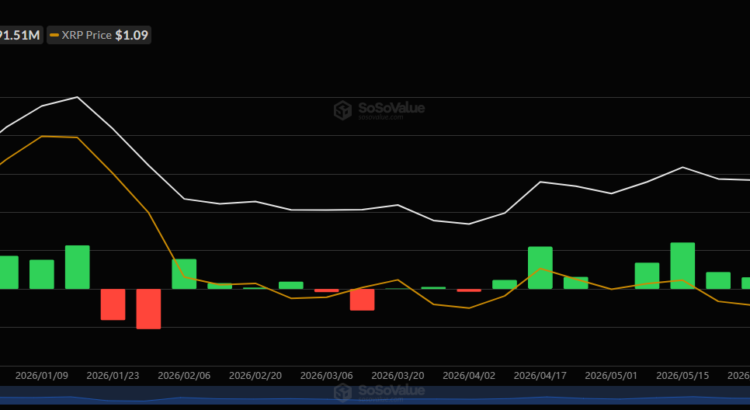750x410 pixels.
Task: Select the green bar above 2026/01/09
Action: tap(42, 274)
